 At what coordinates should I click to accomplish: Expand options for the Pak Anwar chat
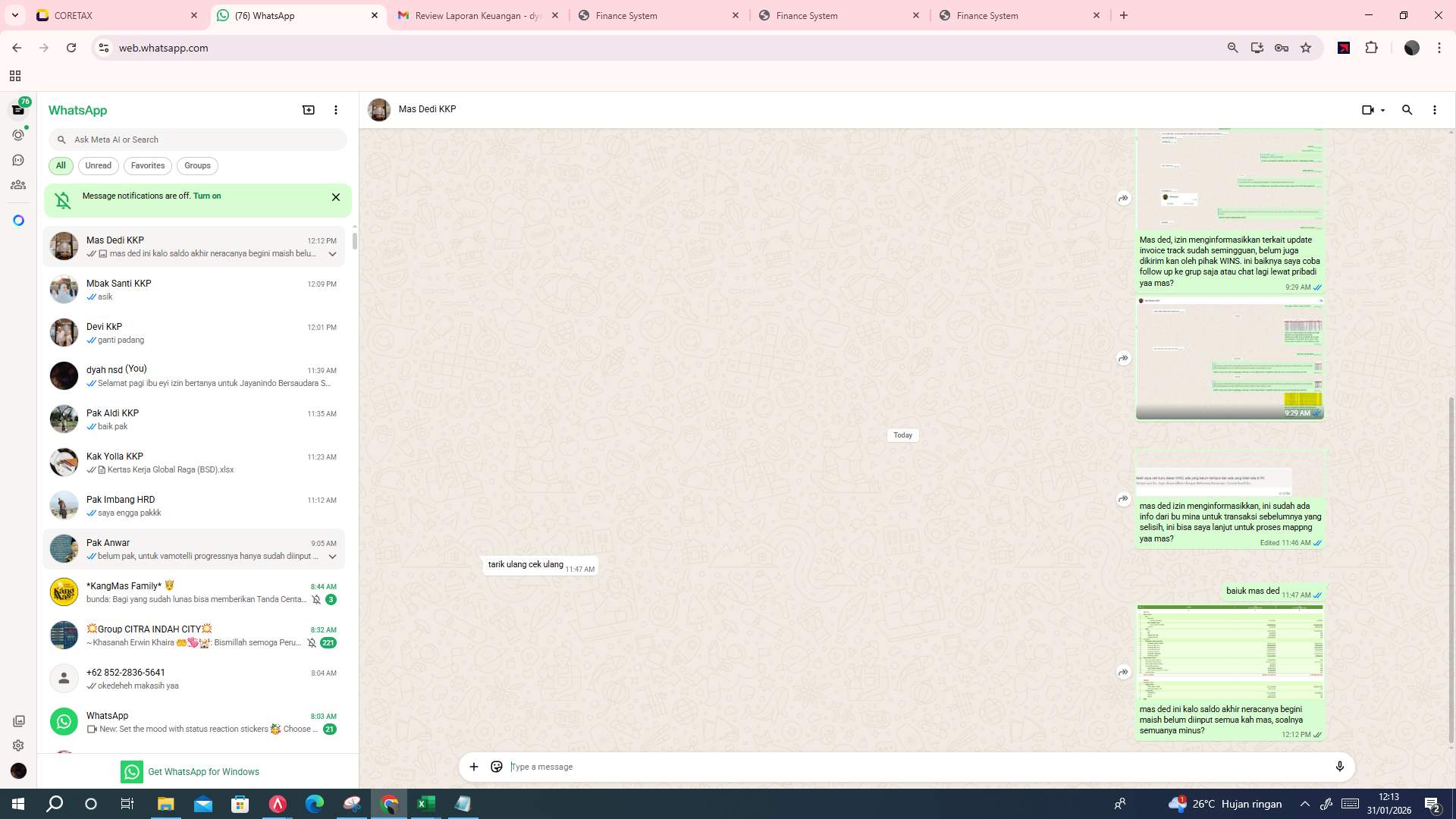click(332, 556)
